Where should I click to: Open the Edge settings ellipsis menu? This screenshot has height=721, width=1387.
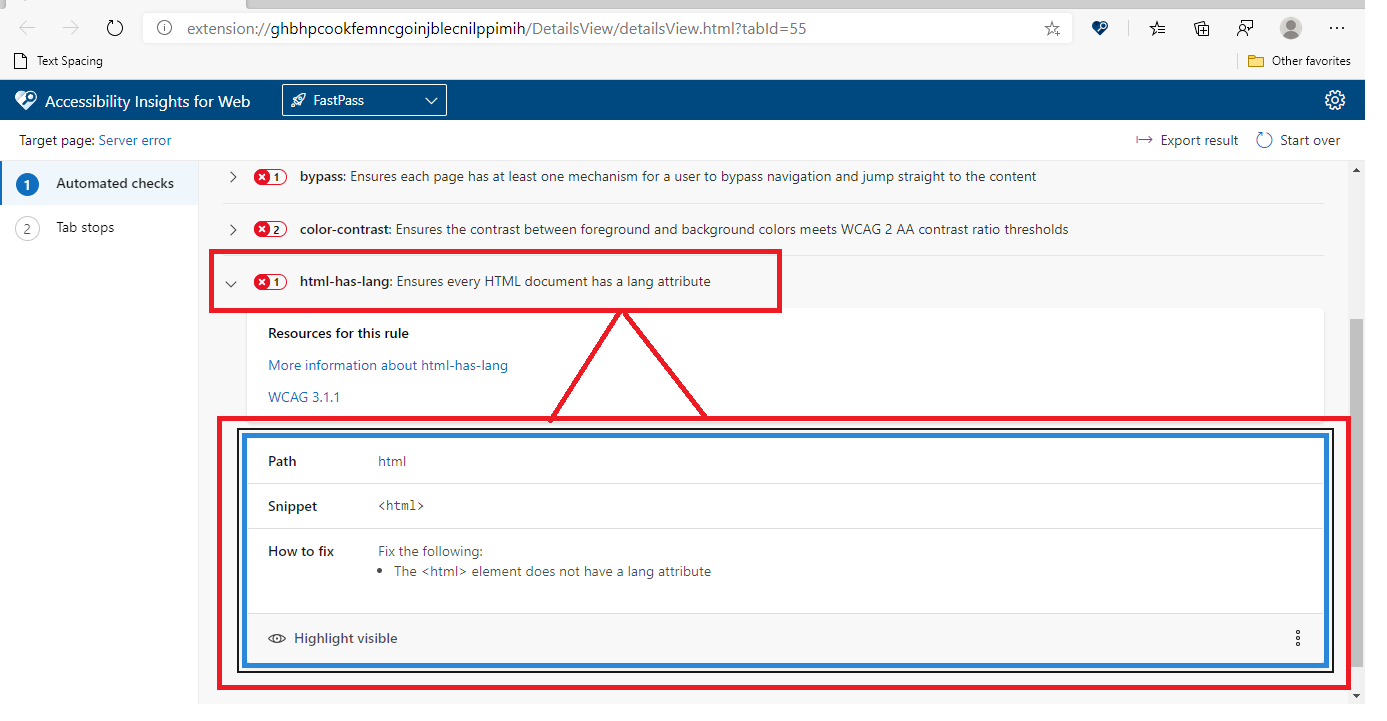pos(1337,28)
